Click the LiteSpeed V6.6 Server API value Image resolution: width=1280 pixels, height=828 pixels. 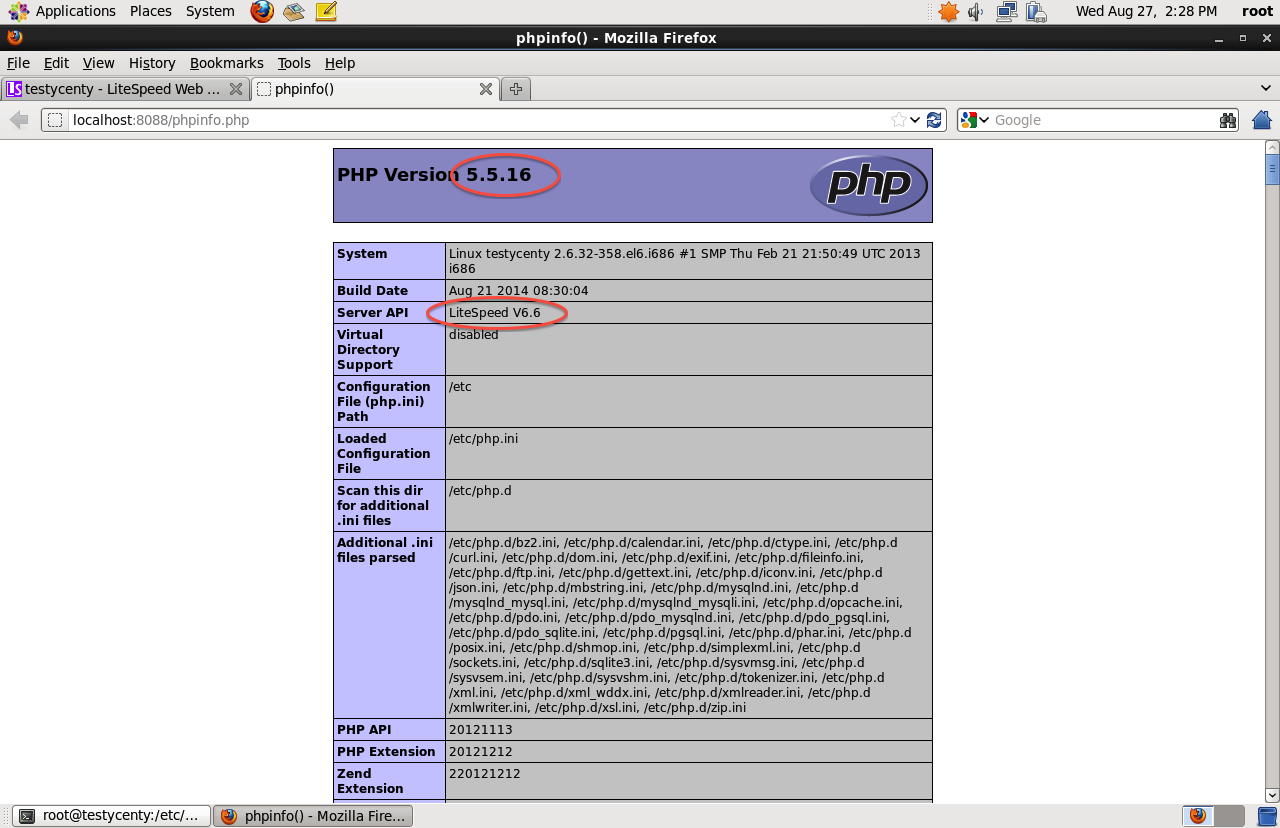point(495,313)
